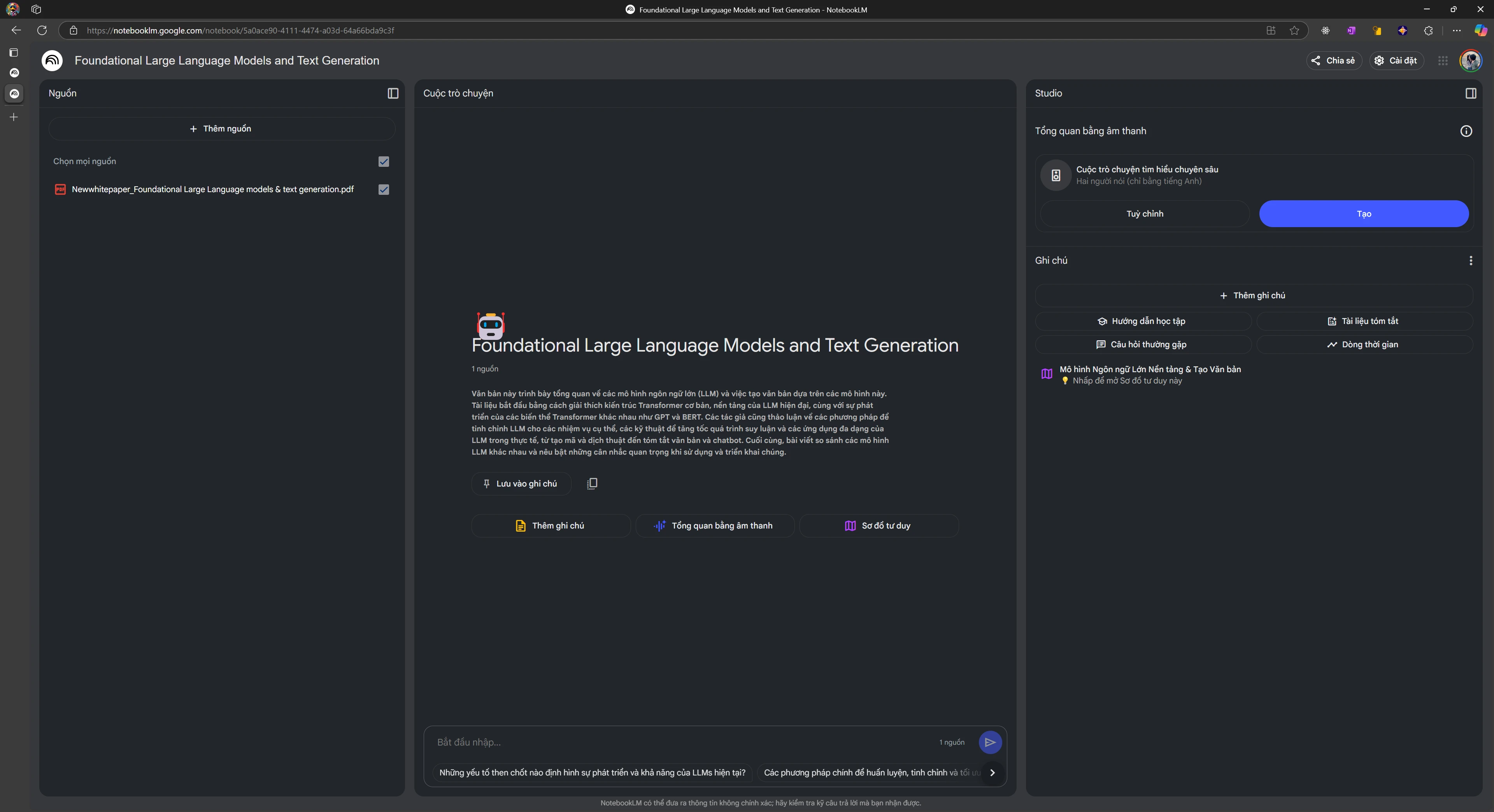This screenshot has height=812, width=1494.
Task: Click Thêm ghi chú in Studio panel
Action: [x=1253, y=296]
